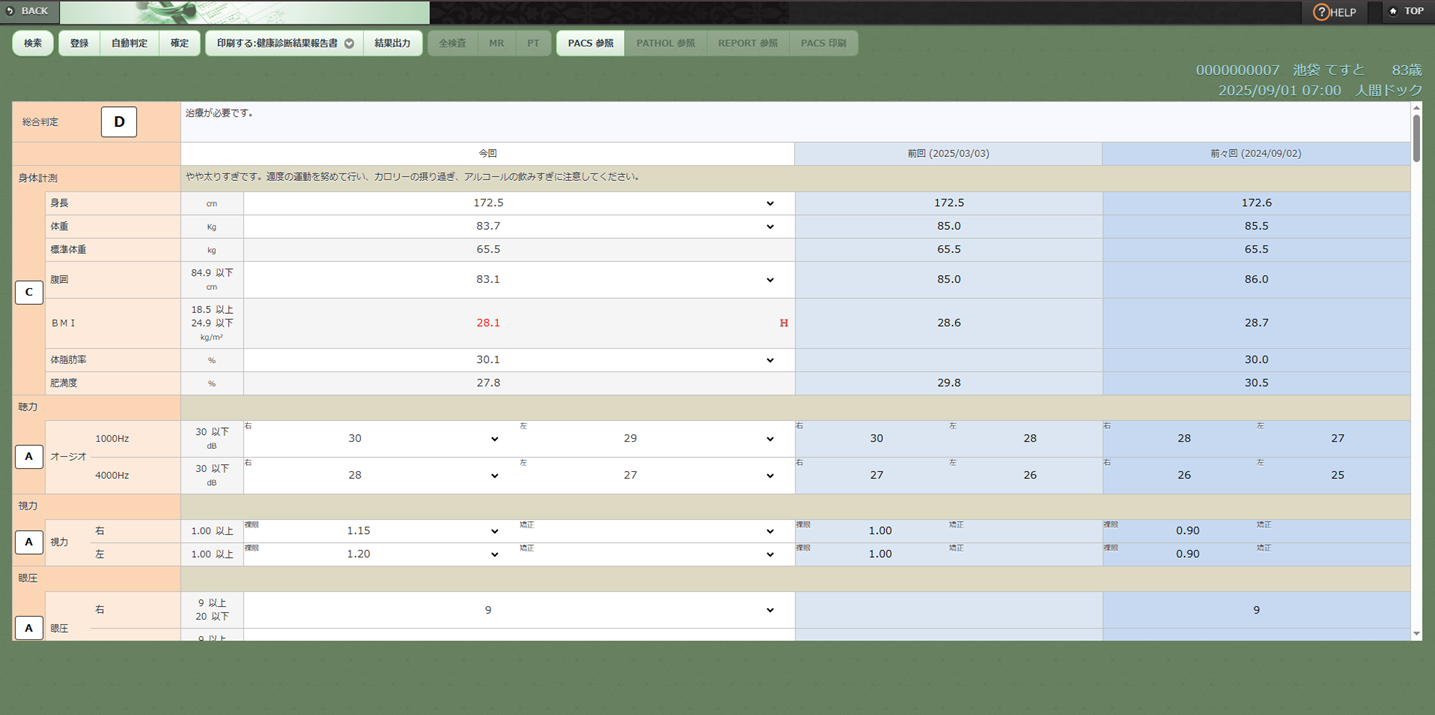Image resolution: width=1435 pixels, height=715 pixels.
Task: Open the 総合判定 D grade box
Action: pos(119,122)
